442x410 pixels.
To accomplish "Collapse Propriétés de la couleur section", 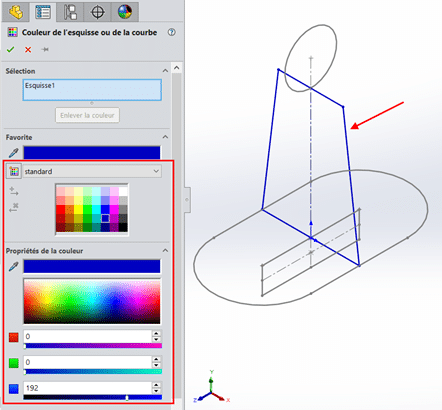I will click(x=165, y=250).
